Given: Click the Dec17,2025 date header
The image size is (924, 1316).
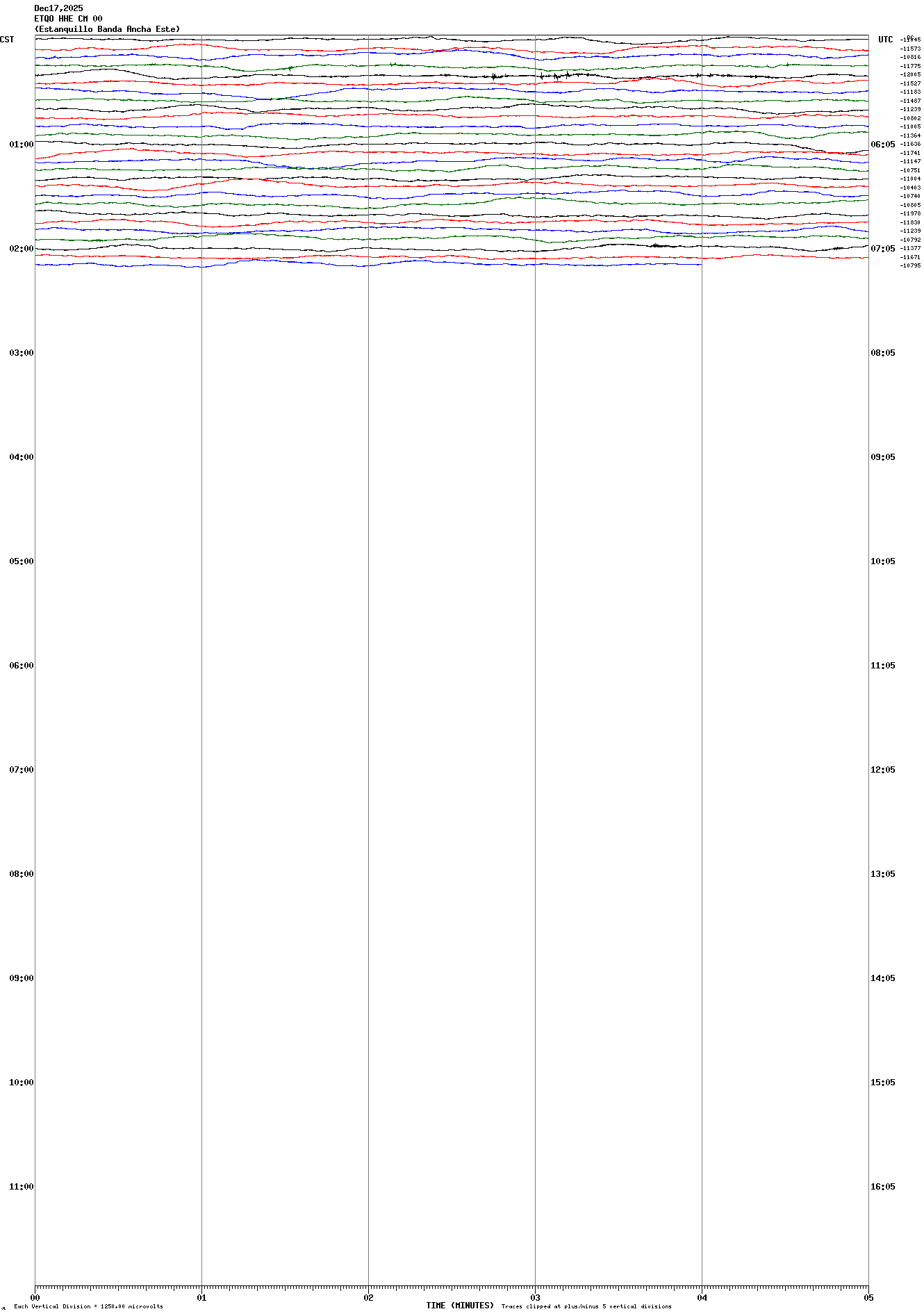Looking at the screenshot, I should click(58, 8).
